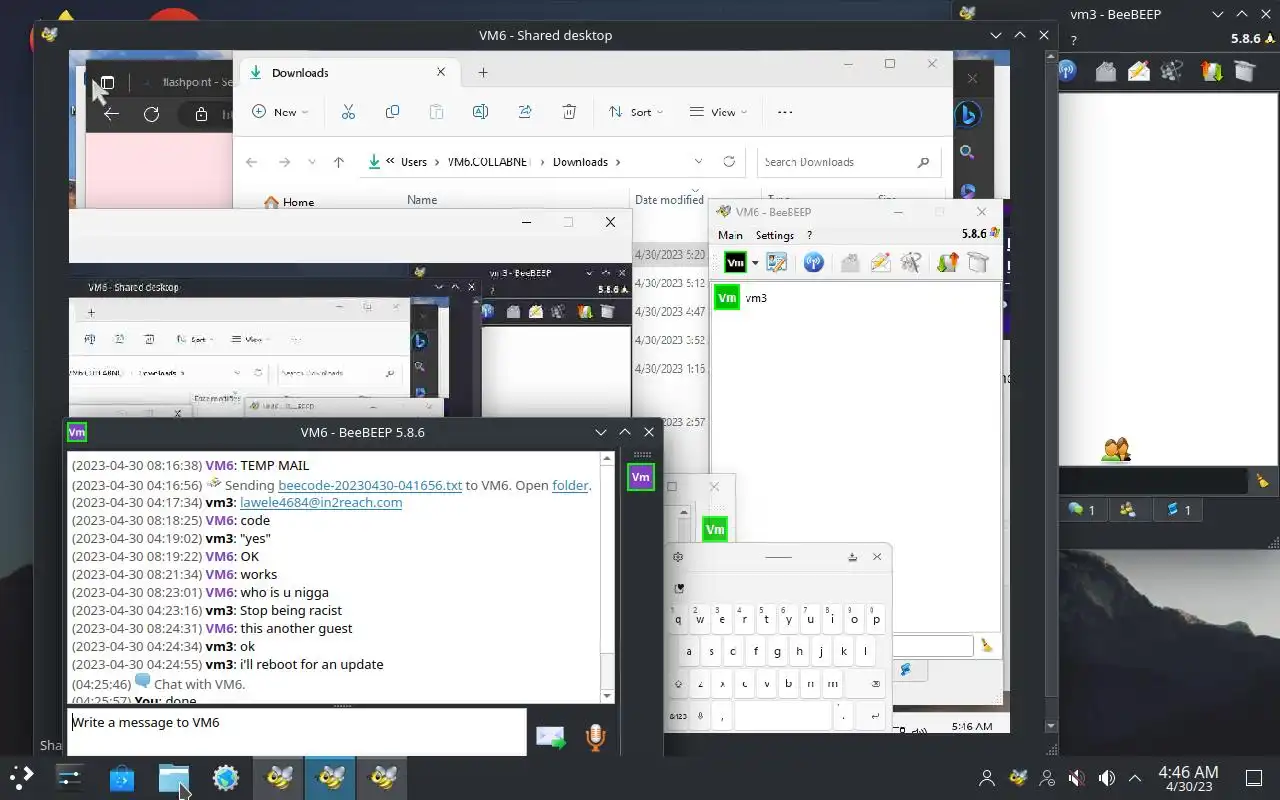This screenshot has height=800, width=1280.
Task: Open the Settings menu in VM6 BeeBEEP
Action: 775,235
